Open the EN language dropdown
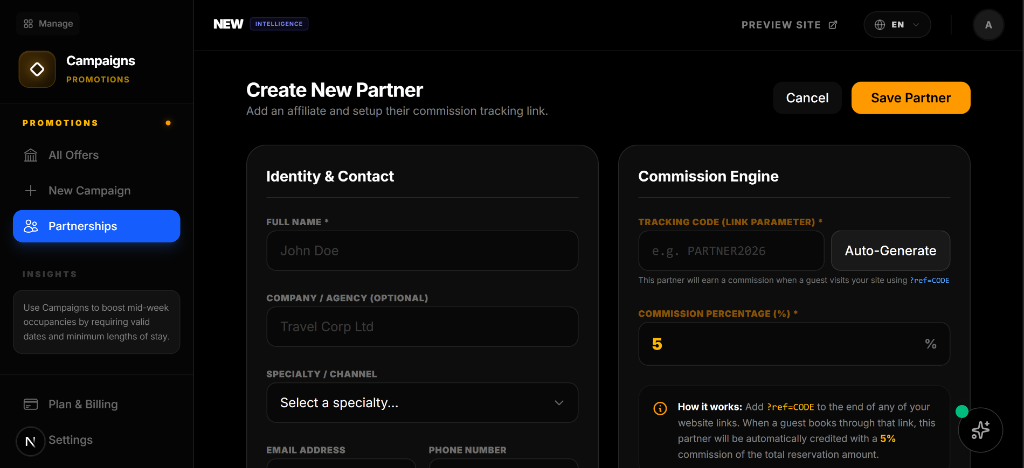Image resolution: width=1024 pixels, height=468 pixels. tap(896, 25)
